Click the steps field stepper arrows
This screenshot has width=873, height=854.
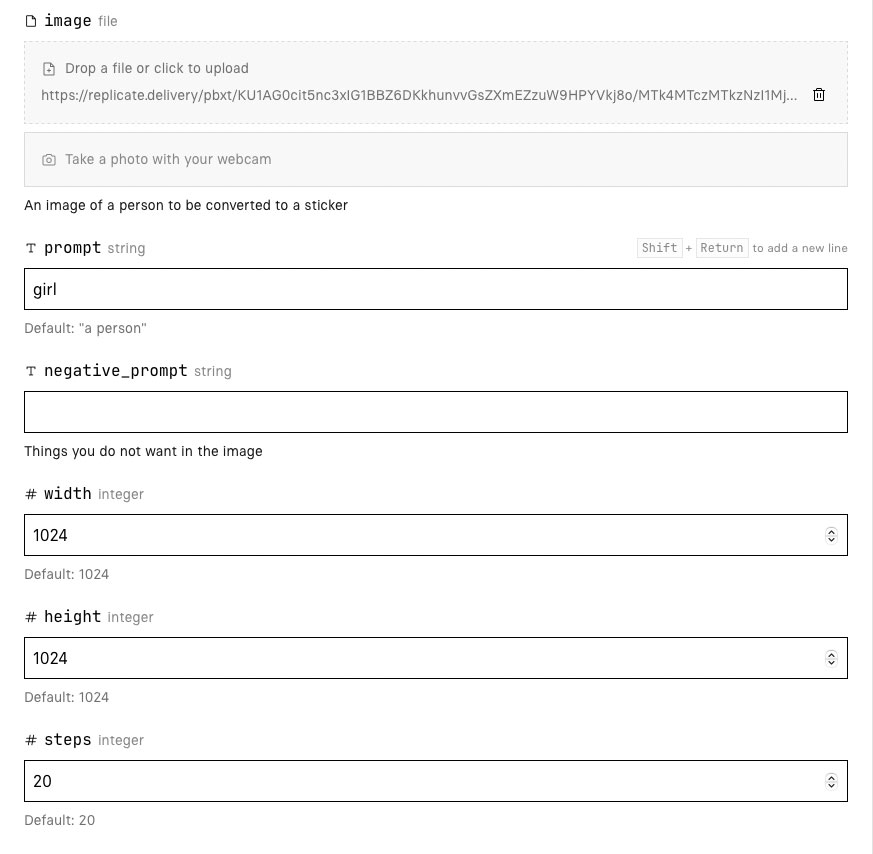click(831, 781)
